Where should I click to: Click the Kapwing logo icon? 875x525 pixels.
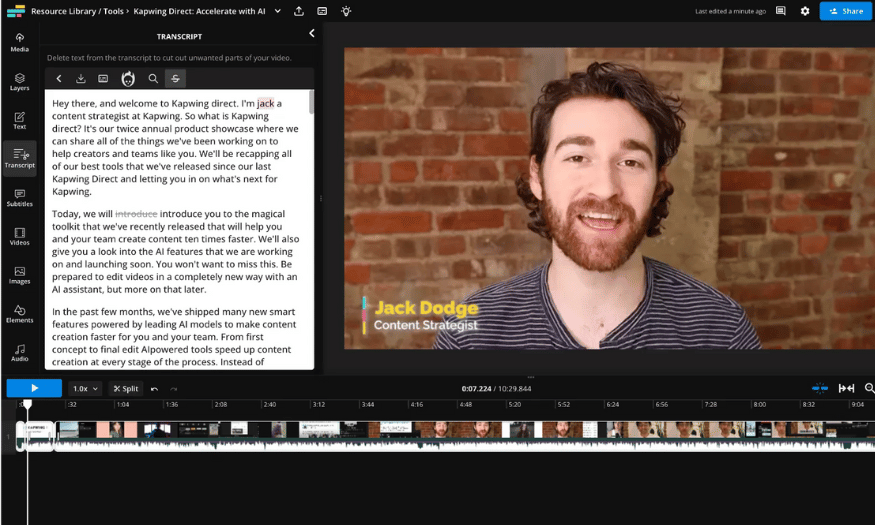pyautogui.click(x=16, y=11)
